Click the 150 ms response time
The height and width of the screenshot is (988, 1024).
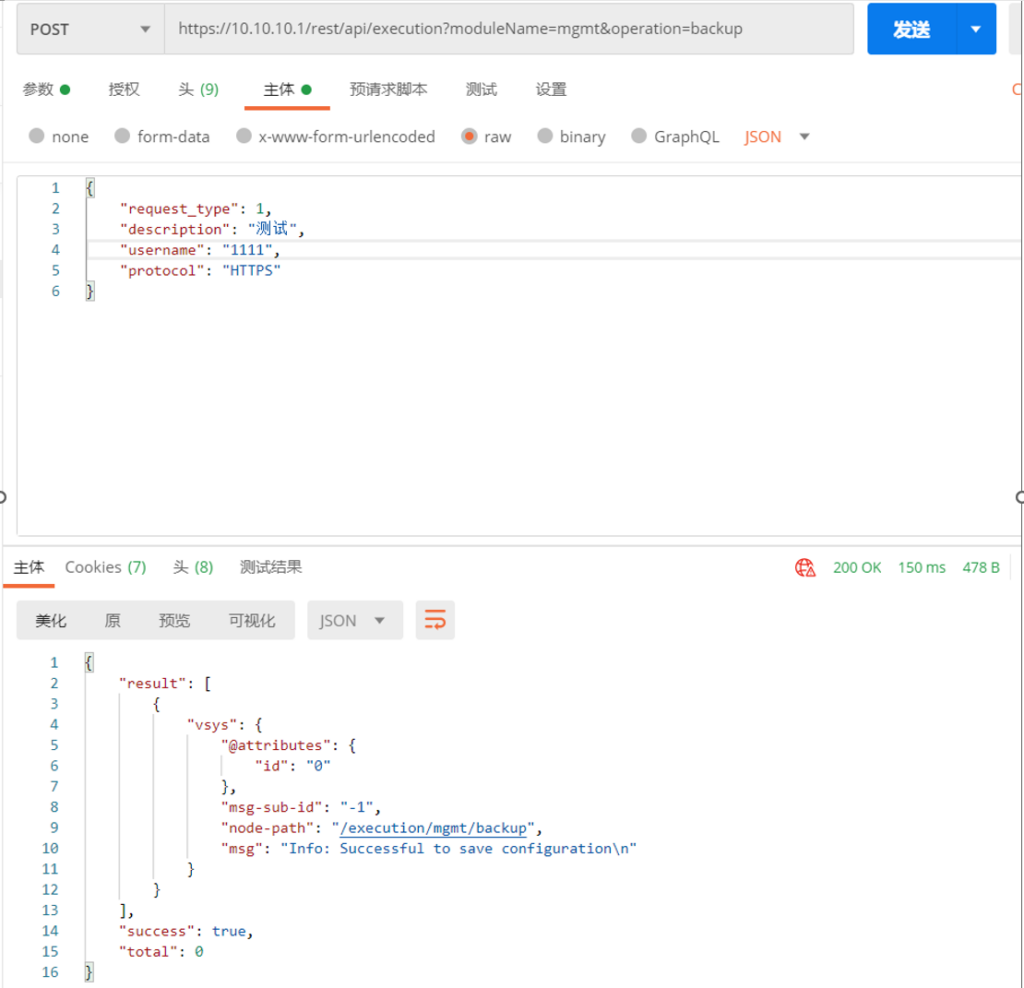point(921,567)
